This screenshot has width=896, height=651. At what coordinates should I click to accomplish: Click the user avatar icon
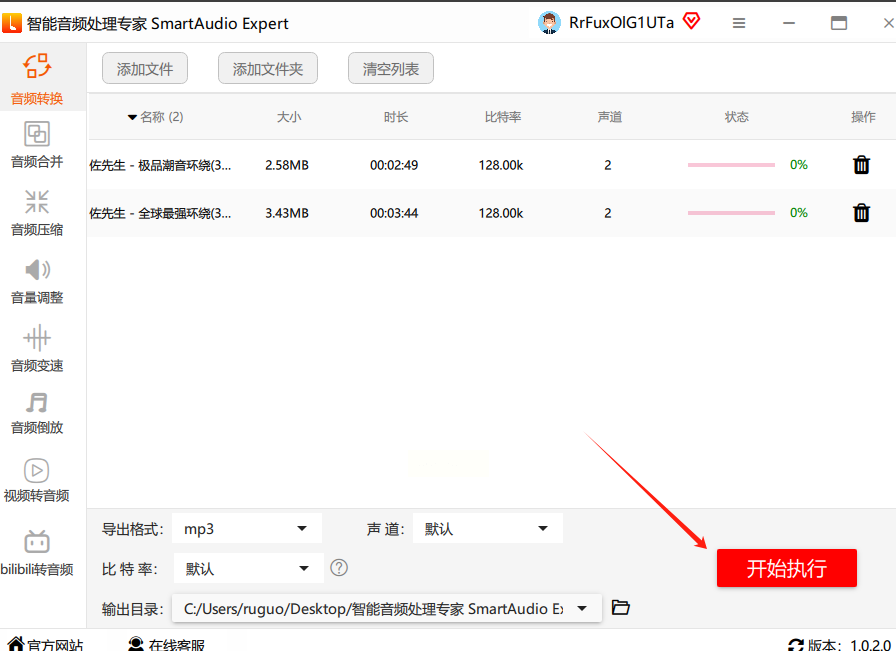tap(549, 23)
